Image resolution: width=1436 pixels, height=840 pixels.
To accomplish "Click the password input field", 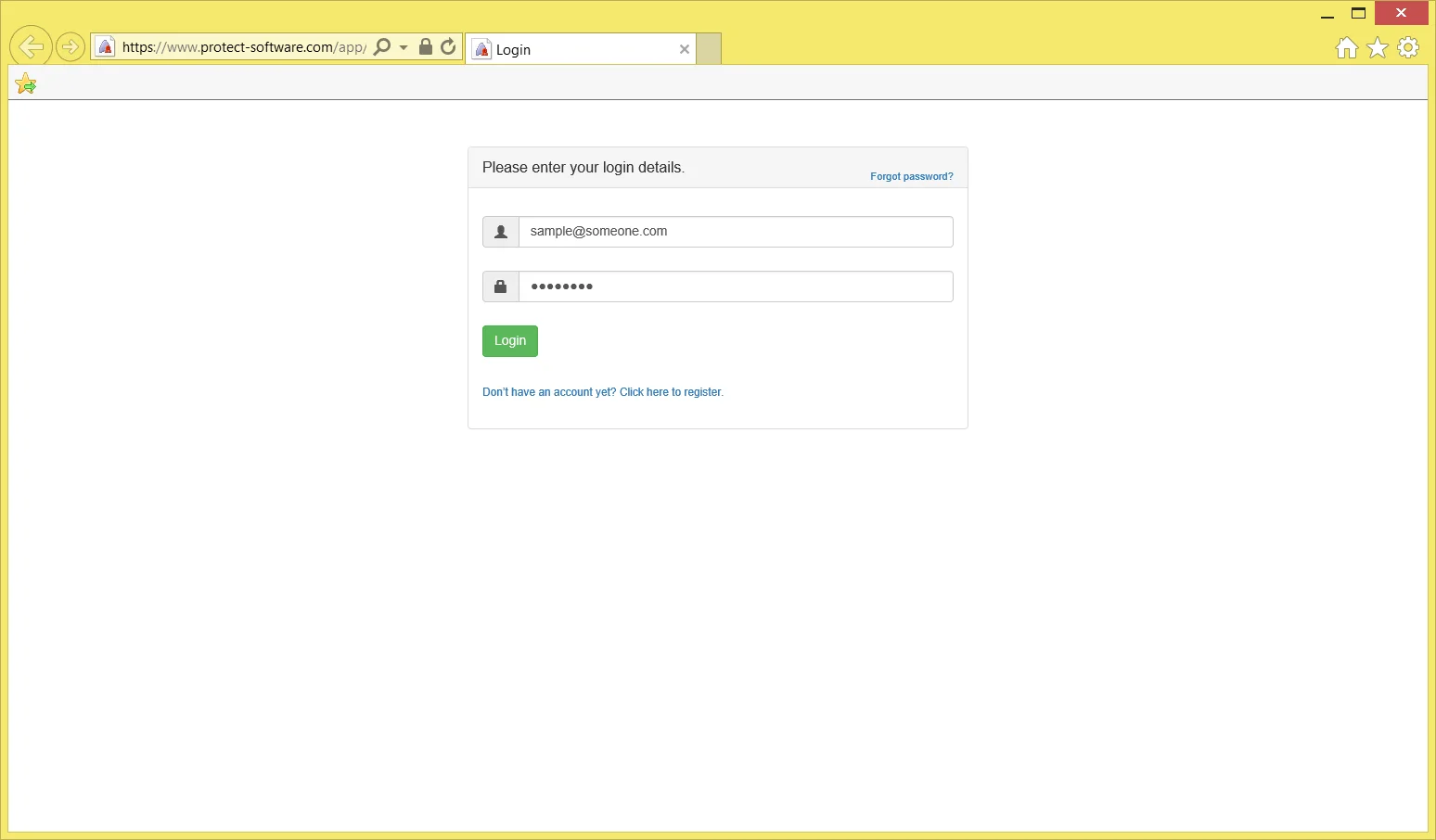I will [735, 286].
